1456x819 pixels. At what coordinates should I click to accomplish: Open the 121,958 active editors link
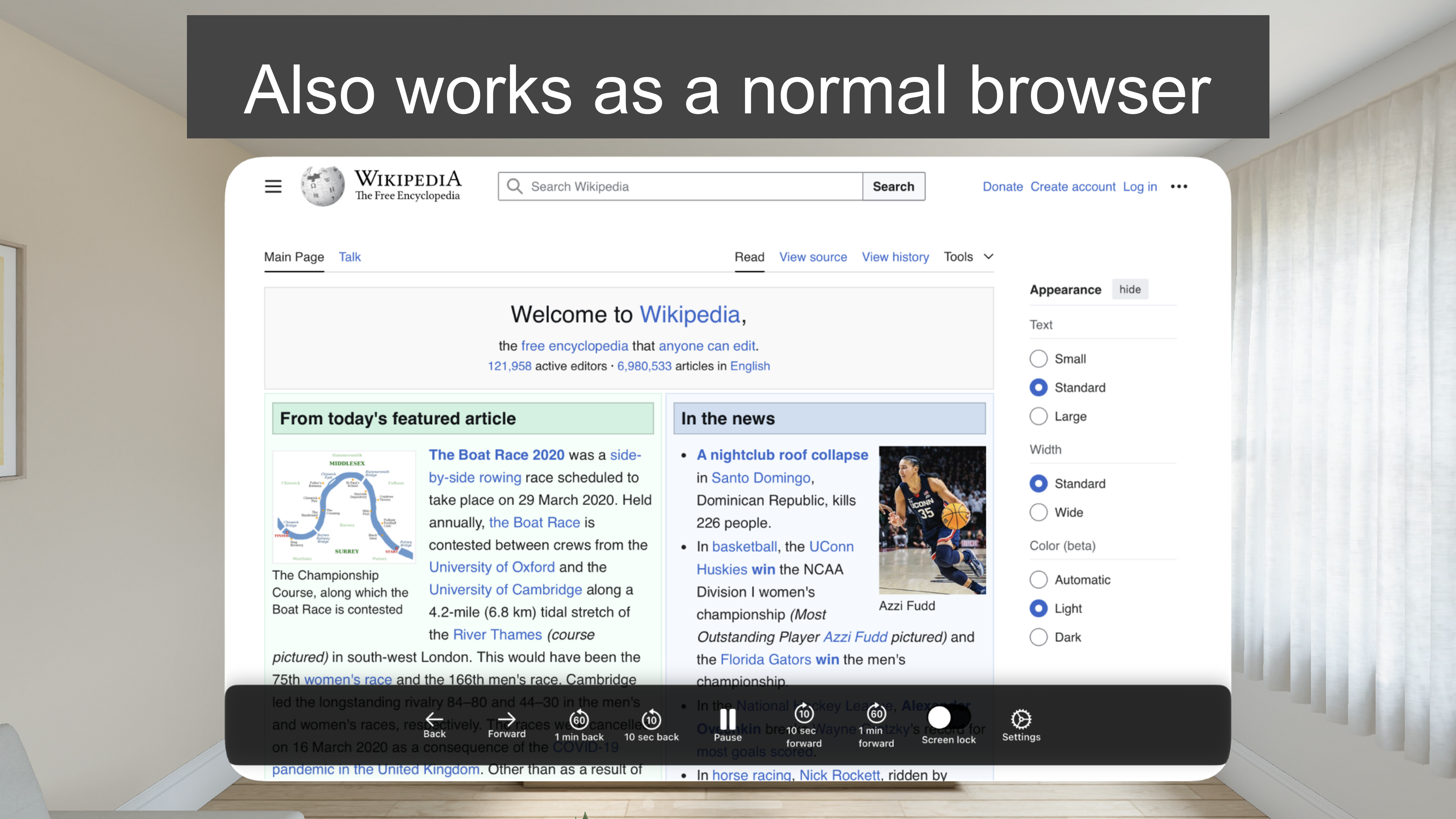click(x=509, y=366)
